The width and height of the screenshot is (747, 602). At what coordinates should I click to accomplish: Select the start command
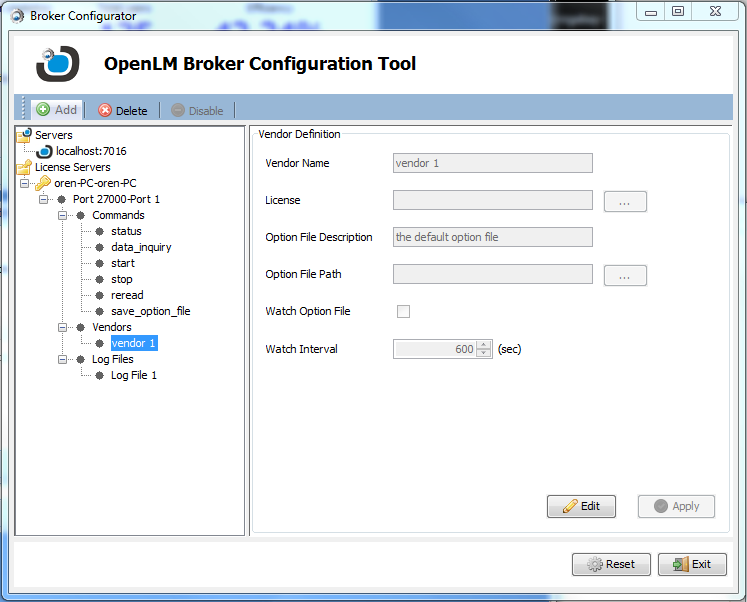click(x=123, y=263)
